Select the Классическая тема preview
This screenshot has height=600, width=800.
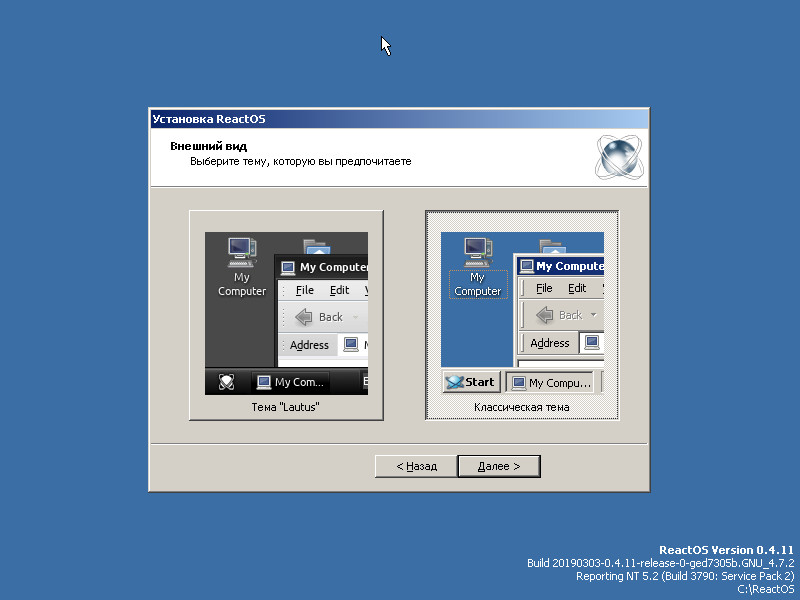(522, 313)
